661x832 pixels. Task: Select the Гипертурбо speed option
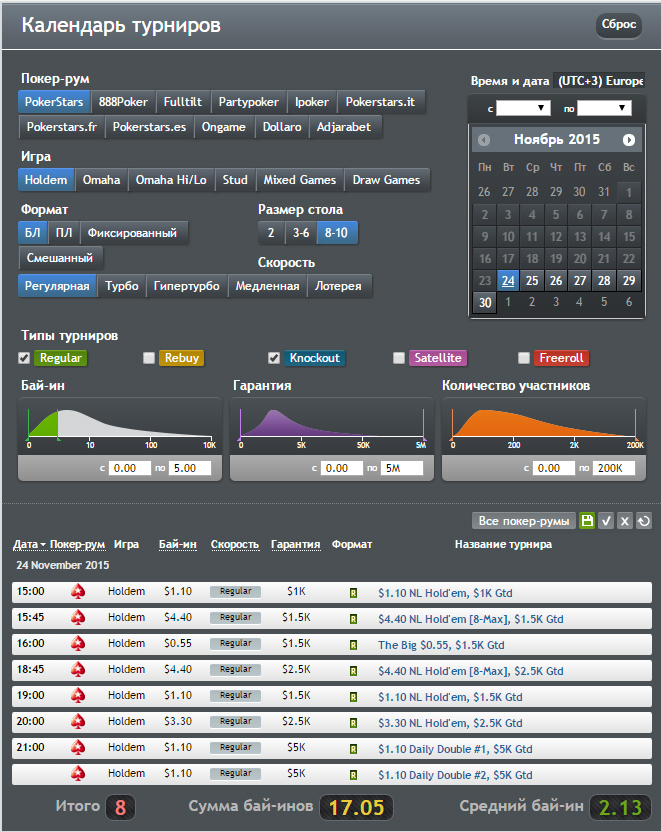click(186, 286)
